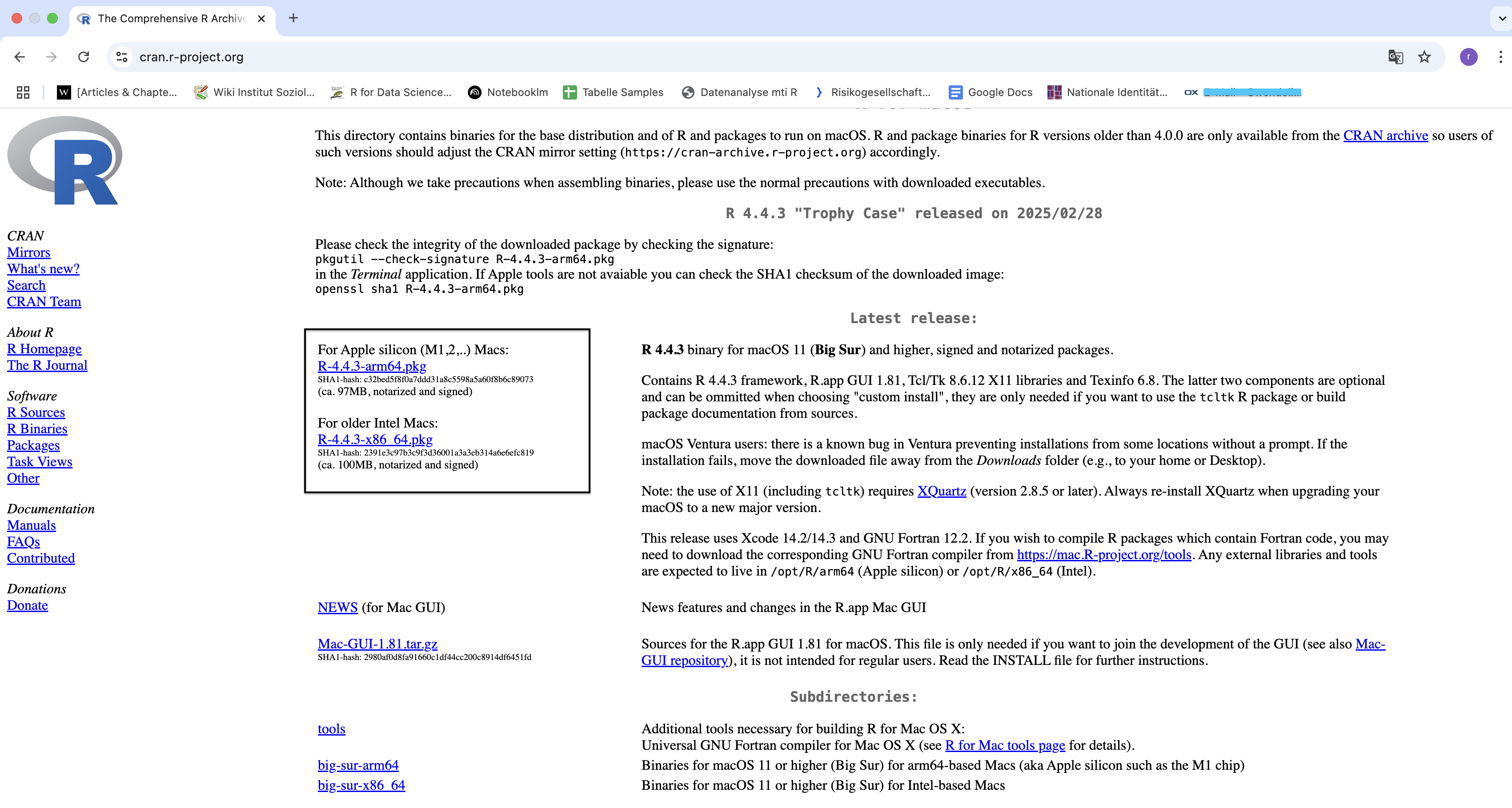Open the What's new? link

point(44,269)
